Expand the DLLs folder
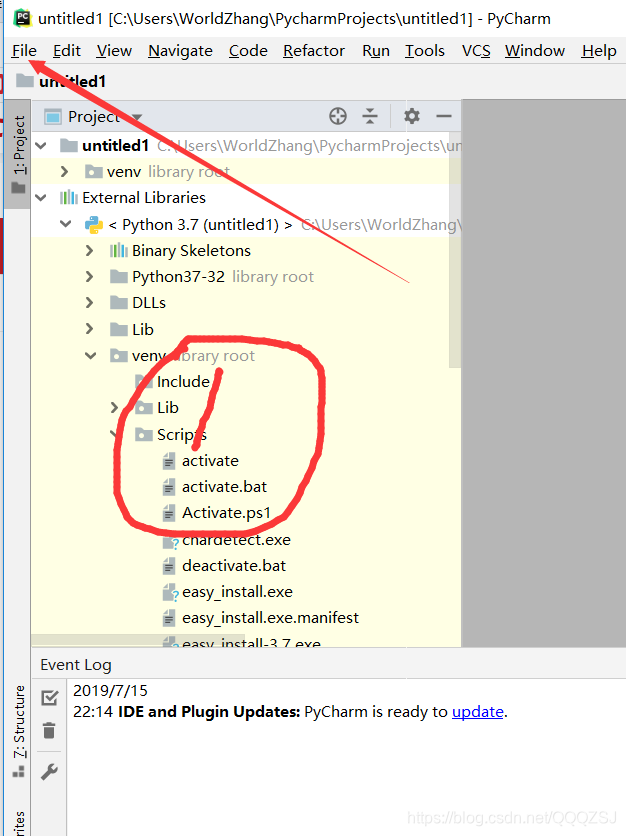 (x=90, y=302)
